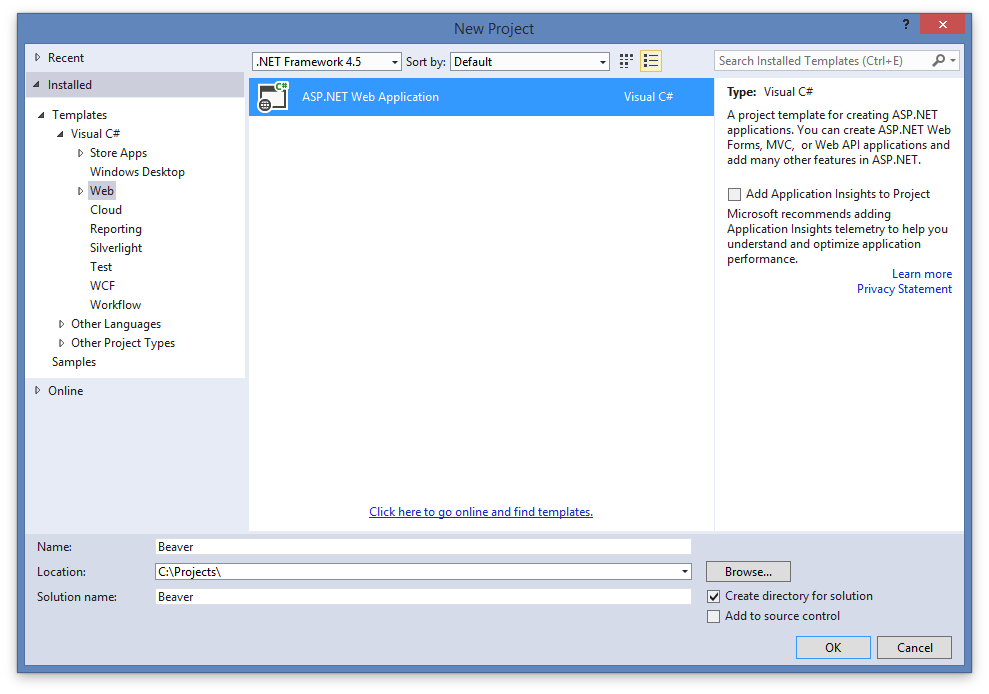Open the Privacy Statement link
This screenshot has width=989, height=694.
pyautogui.click(x=904, y=289)
